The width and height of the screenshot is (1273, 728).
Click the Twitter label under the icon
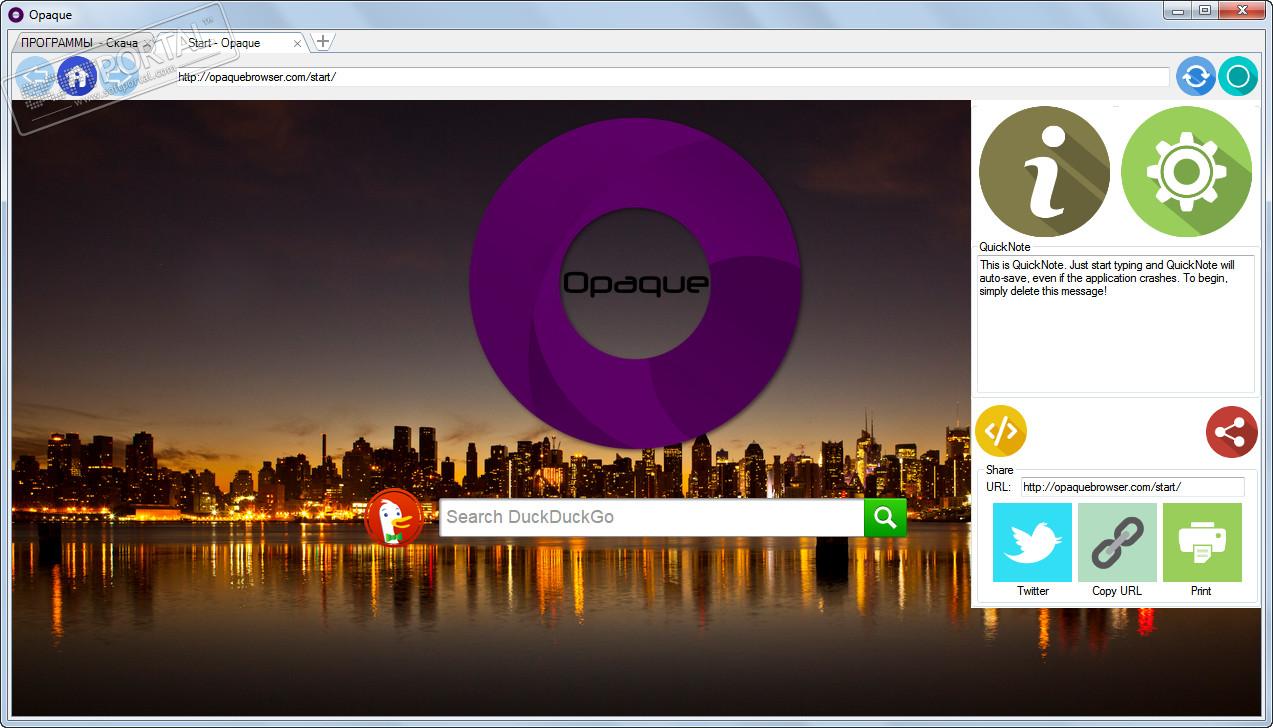[x=1033, y=591]
